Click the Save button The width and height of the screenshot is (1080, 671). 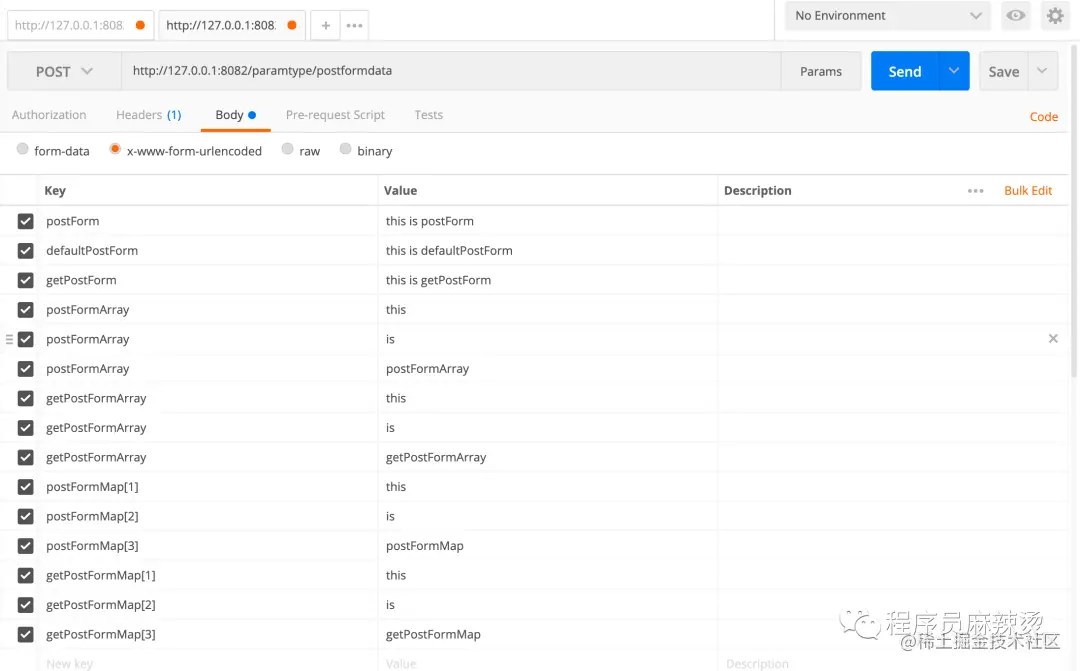click(x=1004, y=71)
